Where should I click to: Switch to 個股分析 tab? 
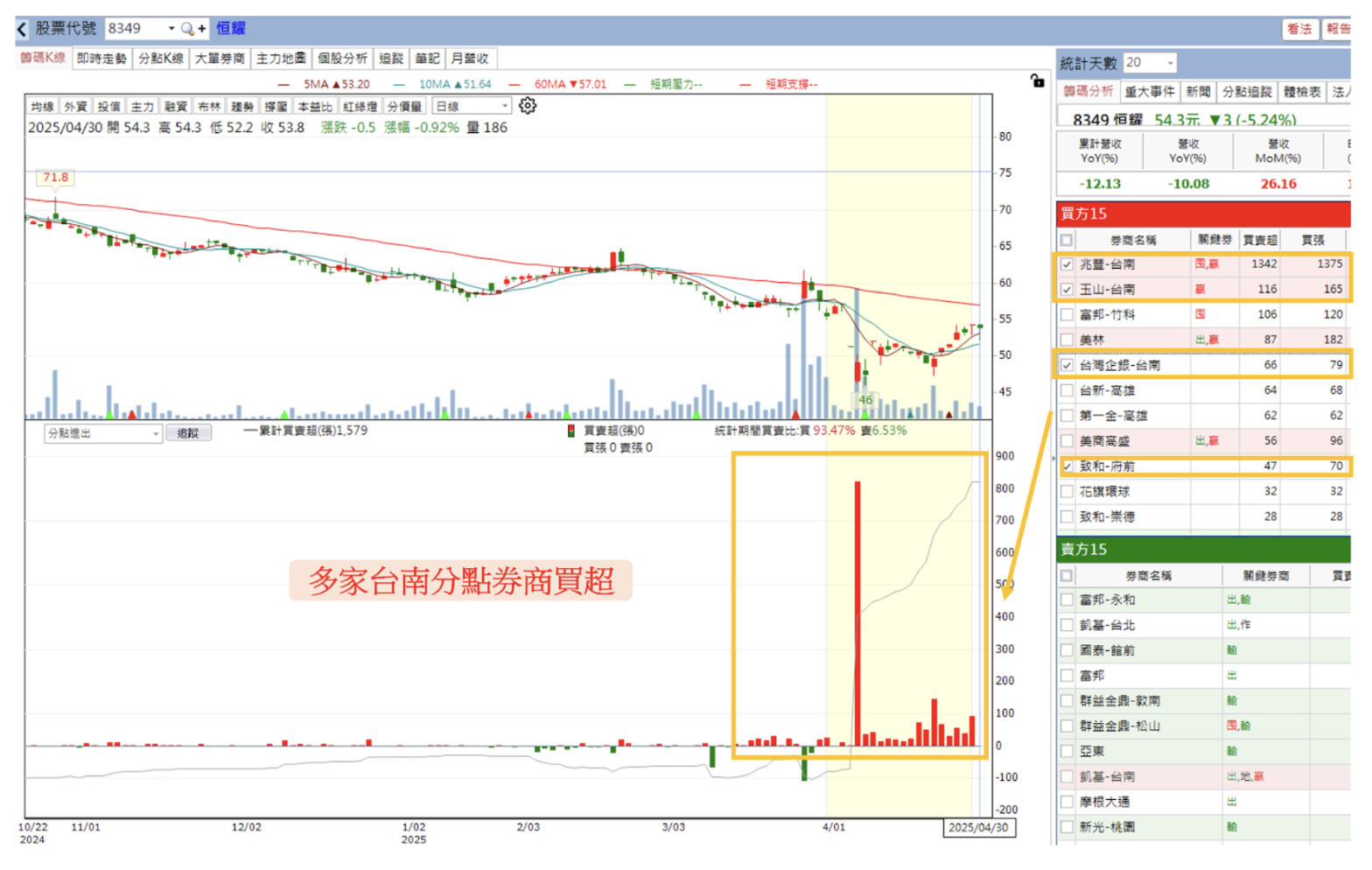click(x=342, y=59)
